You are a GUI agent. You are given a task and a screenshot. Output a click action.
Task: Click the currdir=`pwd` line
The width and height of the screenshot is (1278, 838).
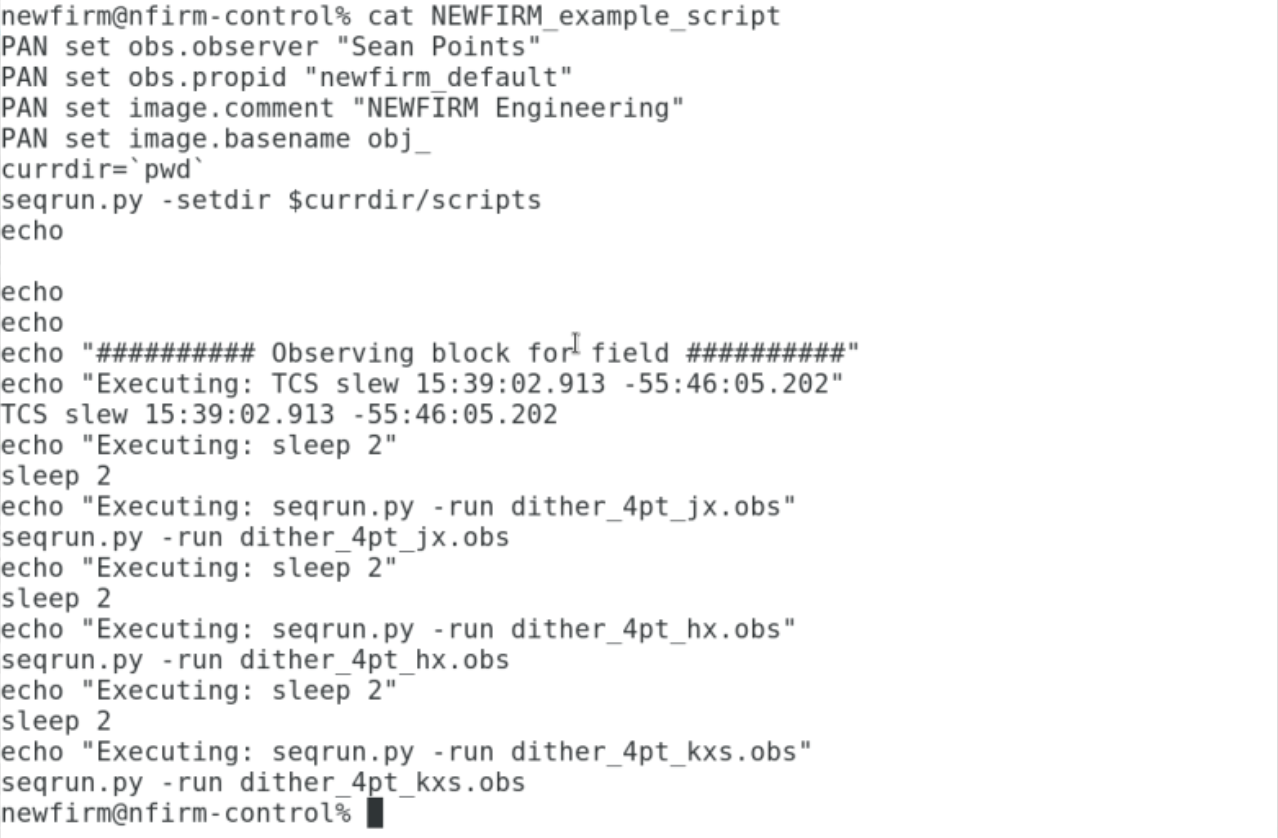pos(103,169)
